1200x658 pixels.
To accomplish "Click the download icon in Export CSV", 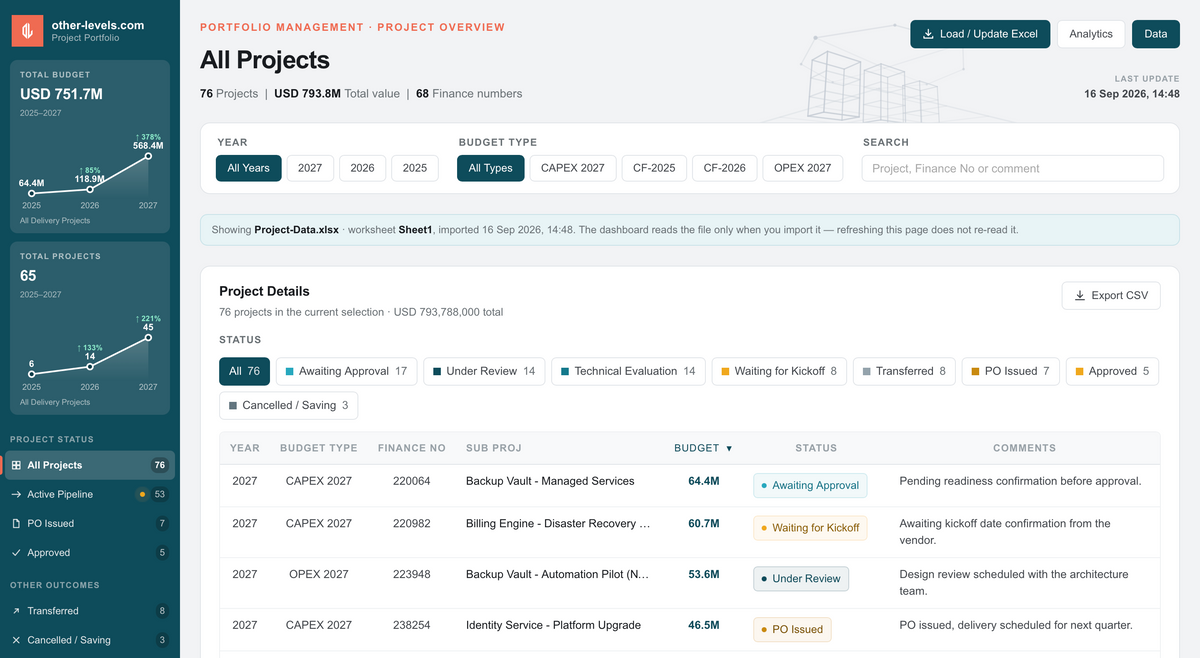I will [x=1079, y=296].
